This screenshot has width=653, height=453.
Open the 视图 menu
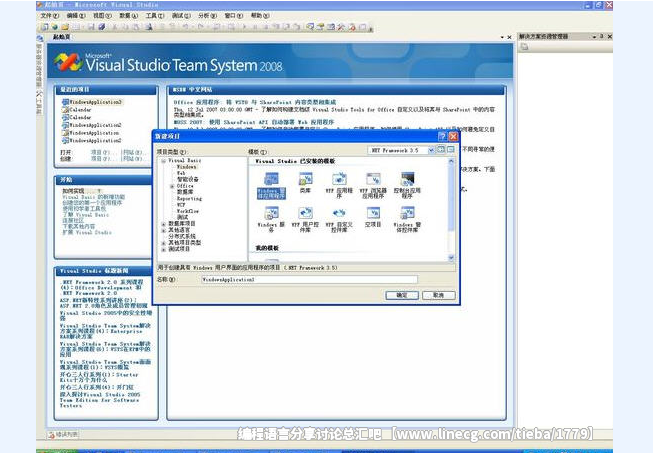[102, 15]
